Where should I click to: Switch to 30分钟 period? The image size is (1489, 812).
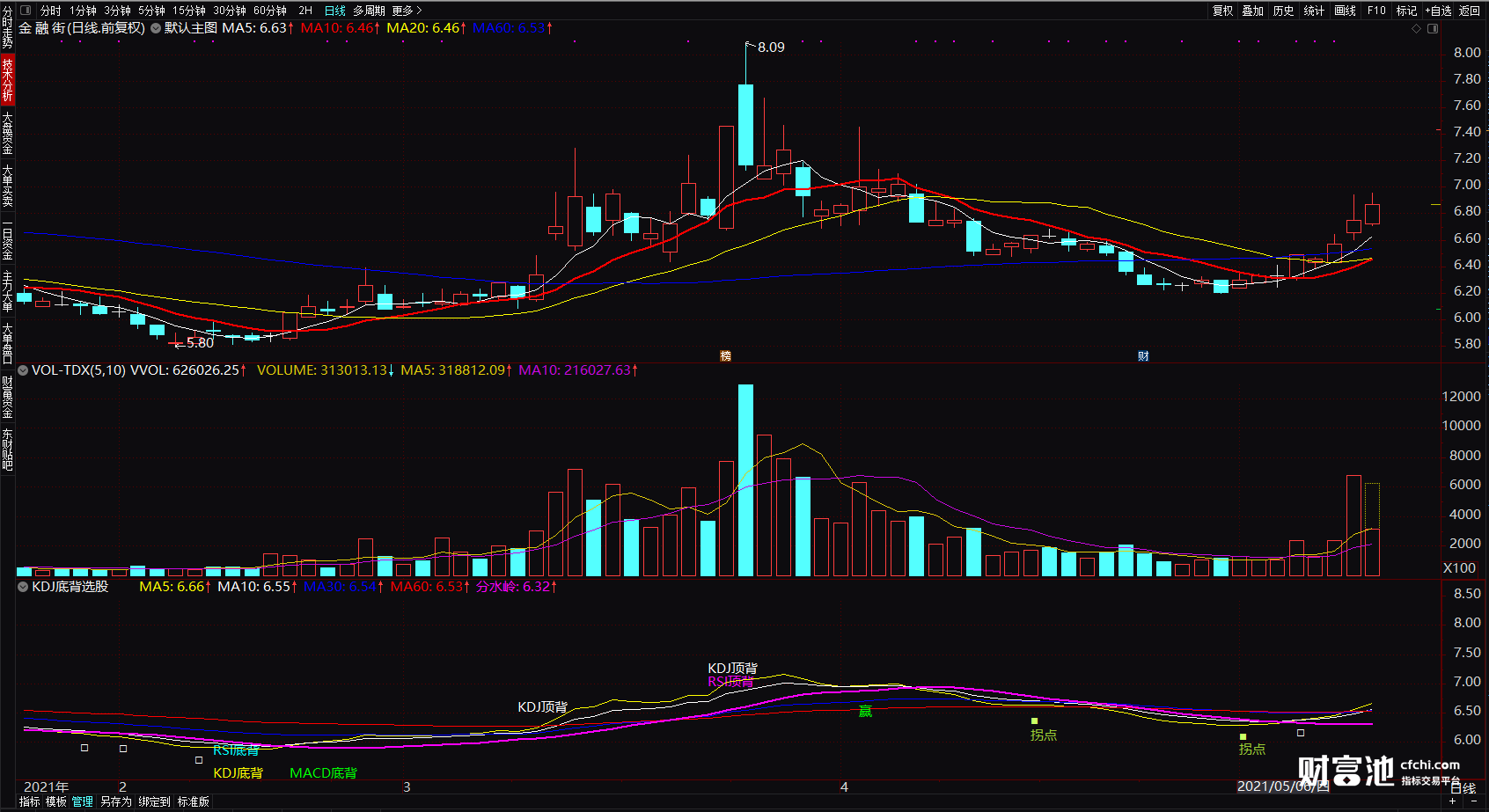(230, 11)
